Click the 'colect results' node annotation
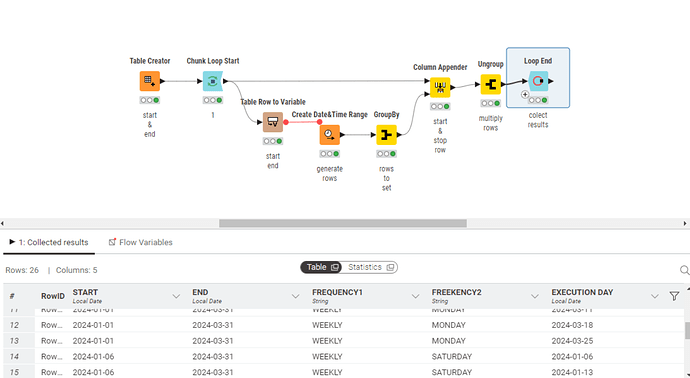This screenshot has width=690, height=378. pyautogui.click(x=538, y=120)
